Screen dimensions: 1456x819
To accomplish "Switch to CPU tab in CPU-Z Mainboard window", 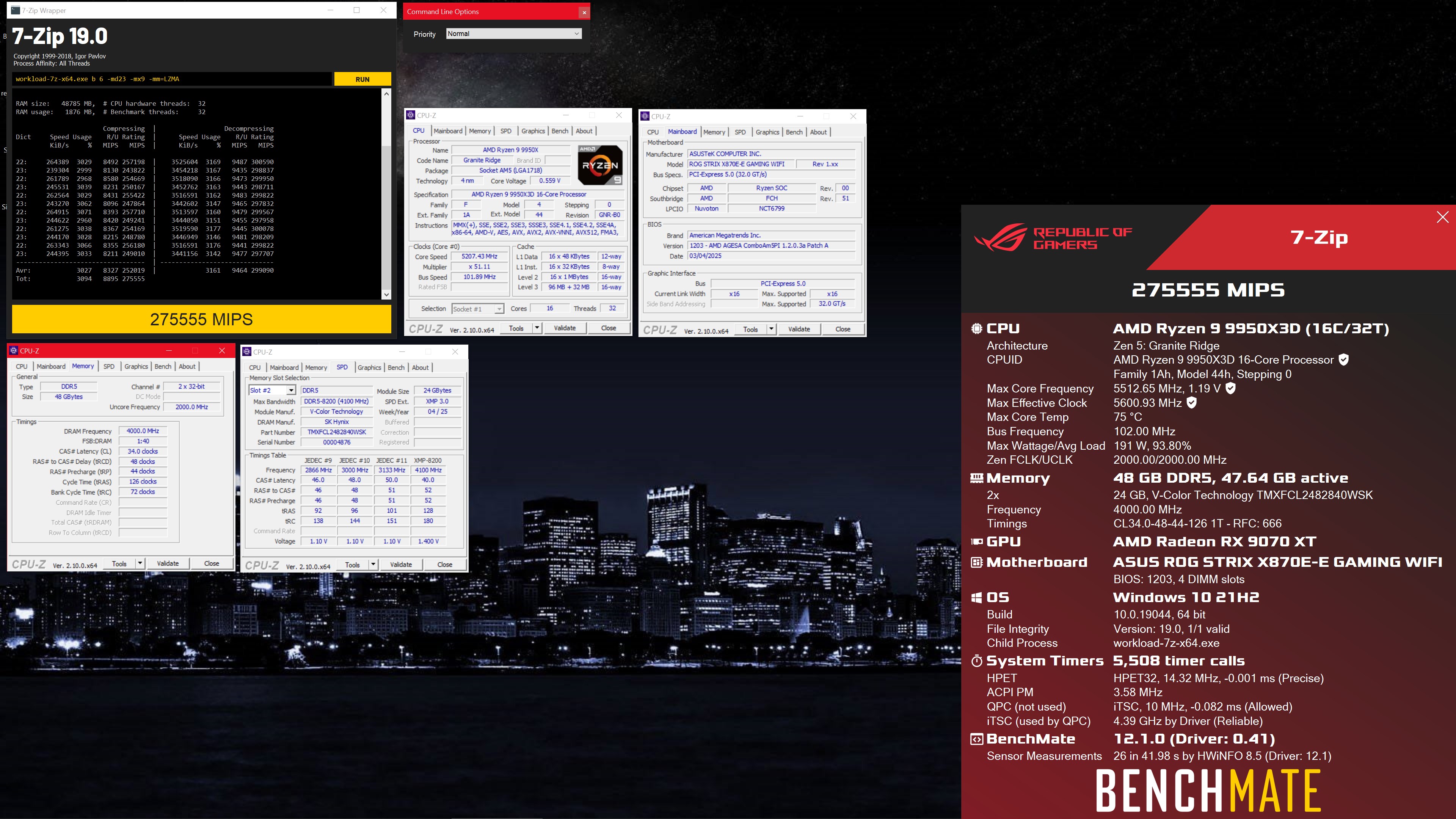I will [x=653, y=132].
